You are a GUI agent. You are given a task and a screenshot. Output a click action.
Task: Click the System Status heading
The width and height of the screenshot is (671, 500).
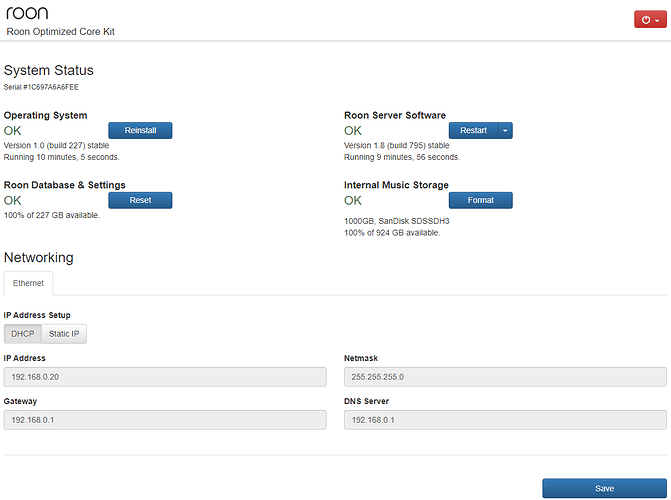tap(49, 71)
